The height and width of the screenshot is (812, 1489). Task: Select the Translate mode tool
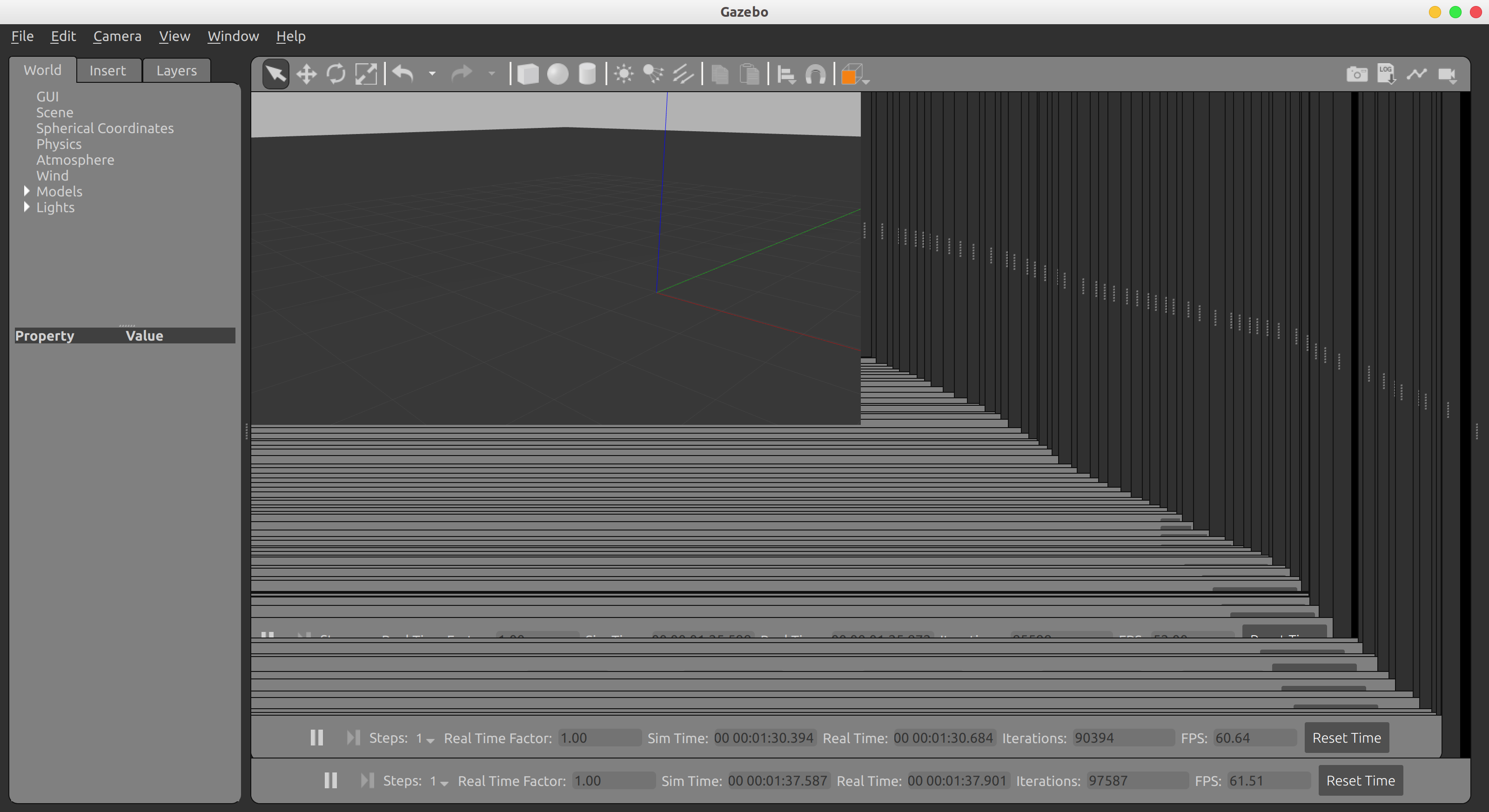(x=306, y=74)
